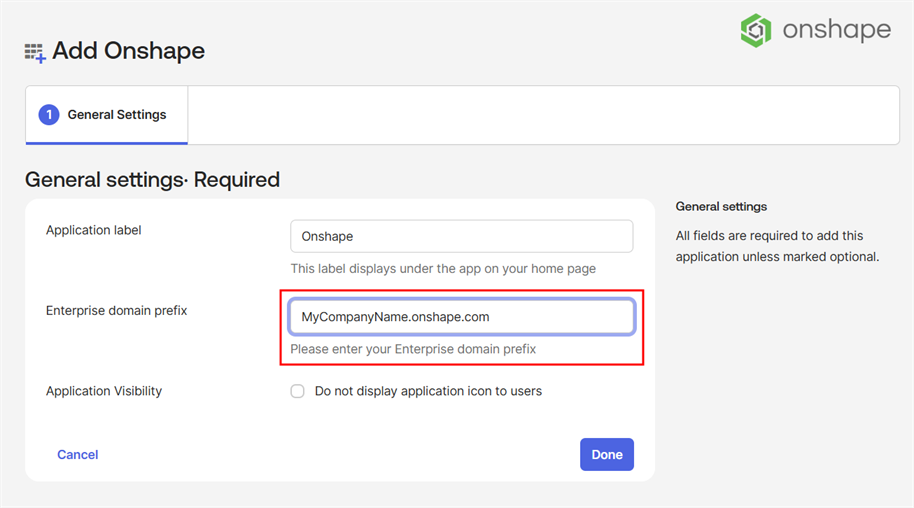This screenshot has width=914, height=508.
Task: Click the Onshape hexagon logo icon
Action: (756, 30)
